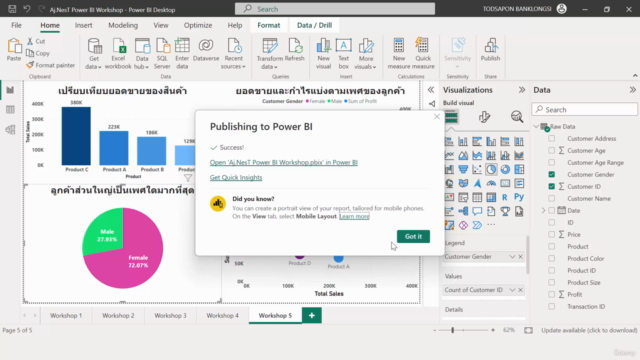Click the Enter data icon

pyautogui.click(x=182, y=46)
